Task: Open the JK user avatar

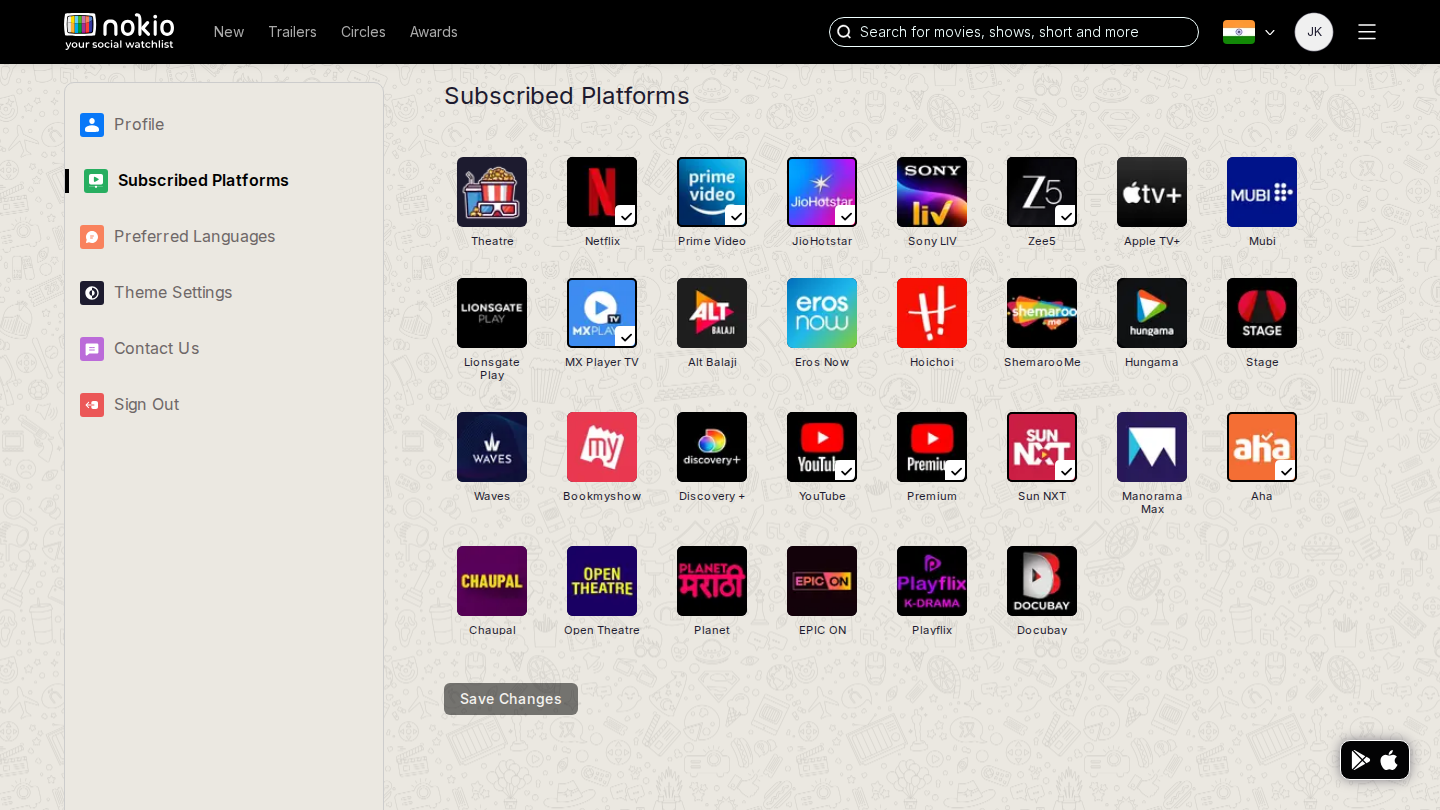Action: [1314, 32]
